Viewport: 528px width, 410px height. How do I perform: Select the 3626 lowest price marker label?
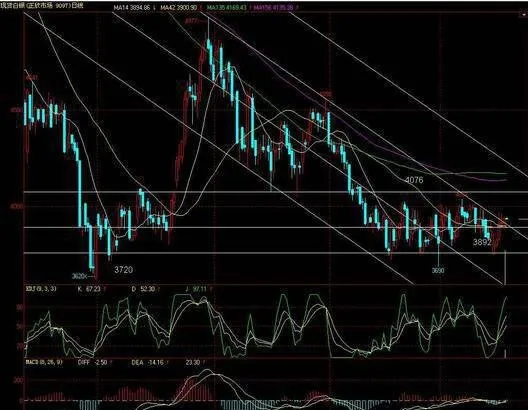coord(79,276)
